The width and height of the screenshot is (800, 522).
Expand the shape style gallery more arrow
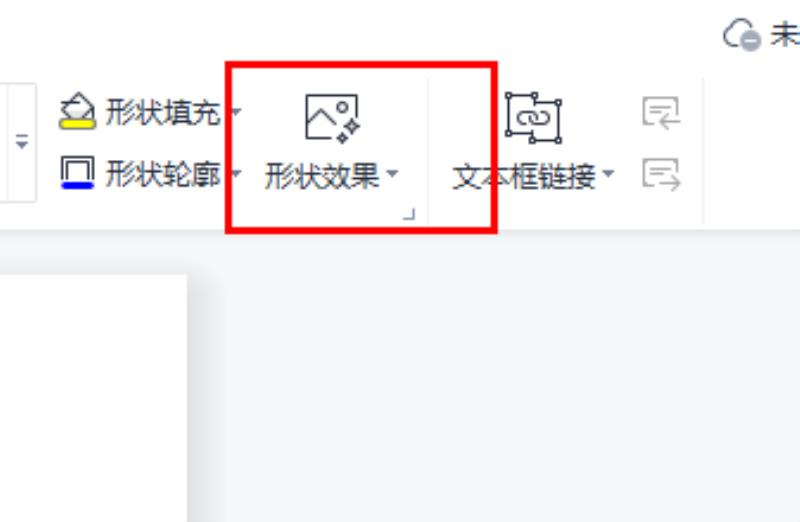(21, 142)
